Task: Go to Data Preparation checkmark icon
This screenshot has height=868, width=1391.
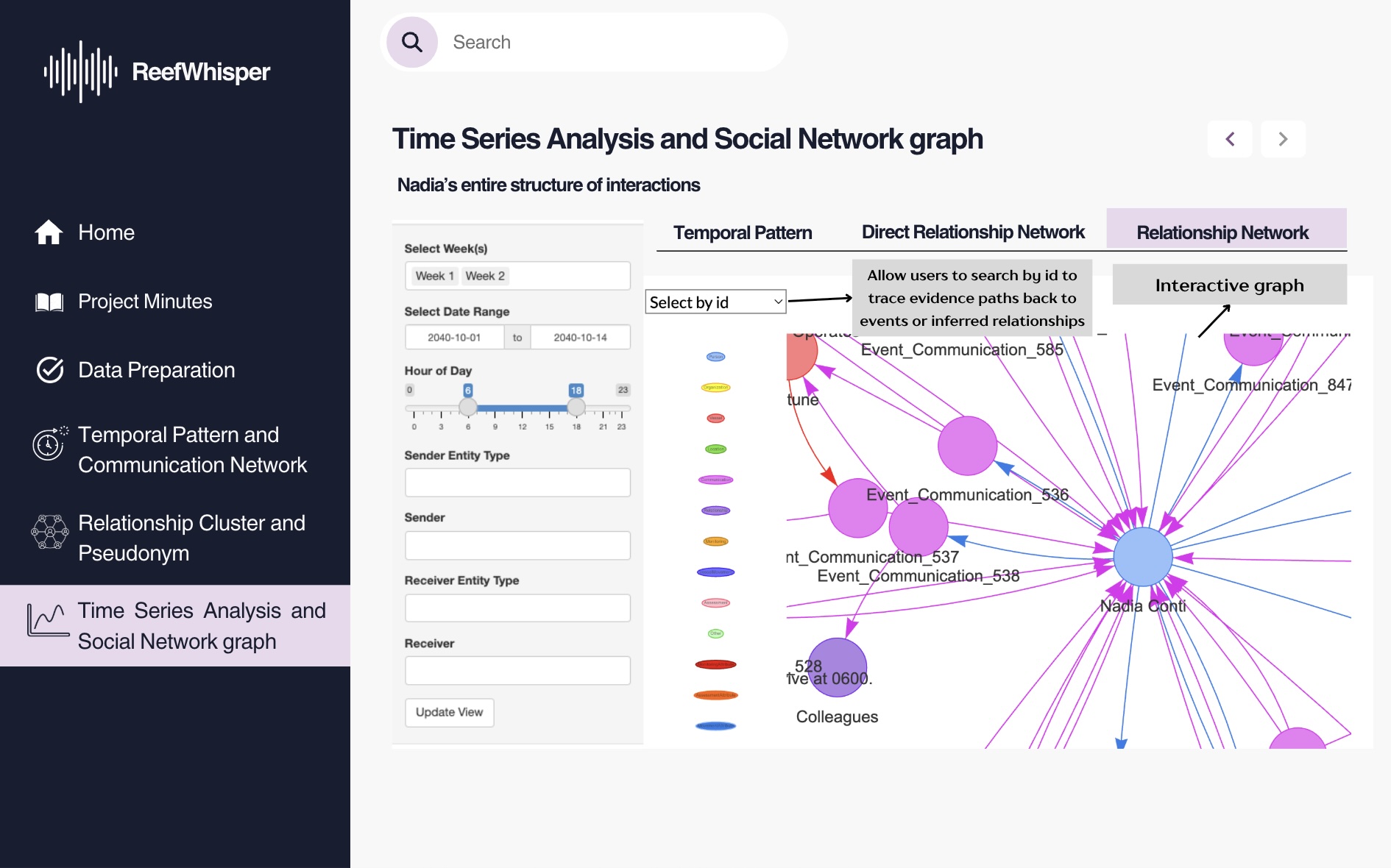Action: pos(50,370)
